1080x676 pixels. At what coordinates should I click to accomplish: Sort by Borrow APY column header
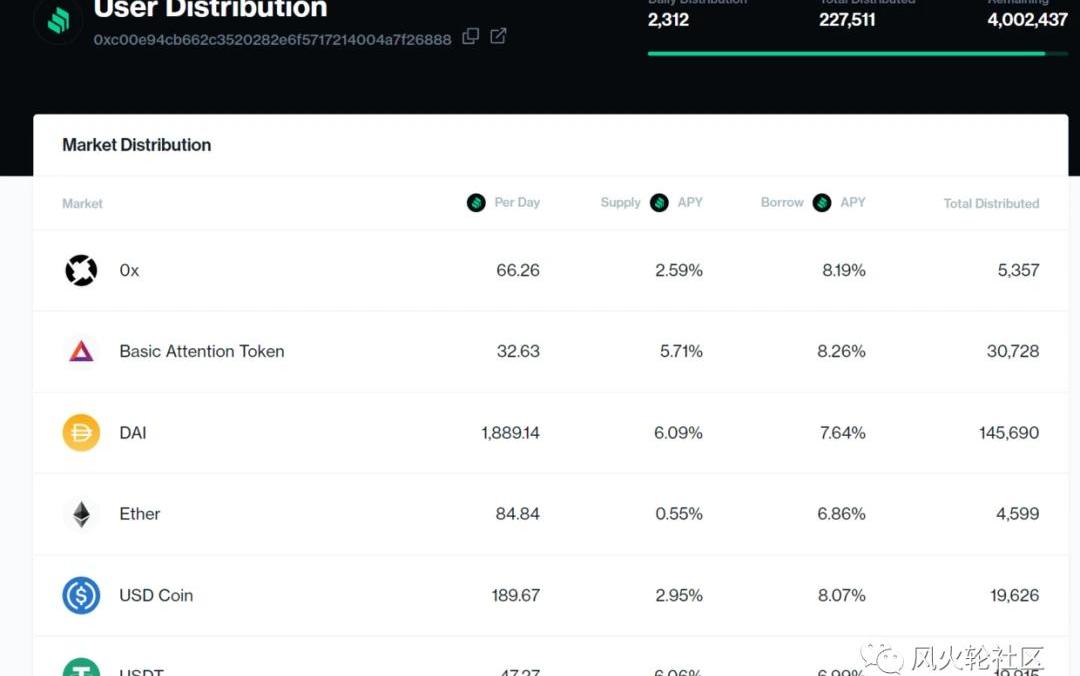(x=812, y=203)
